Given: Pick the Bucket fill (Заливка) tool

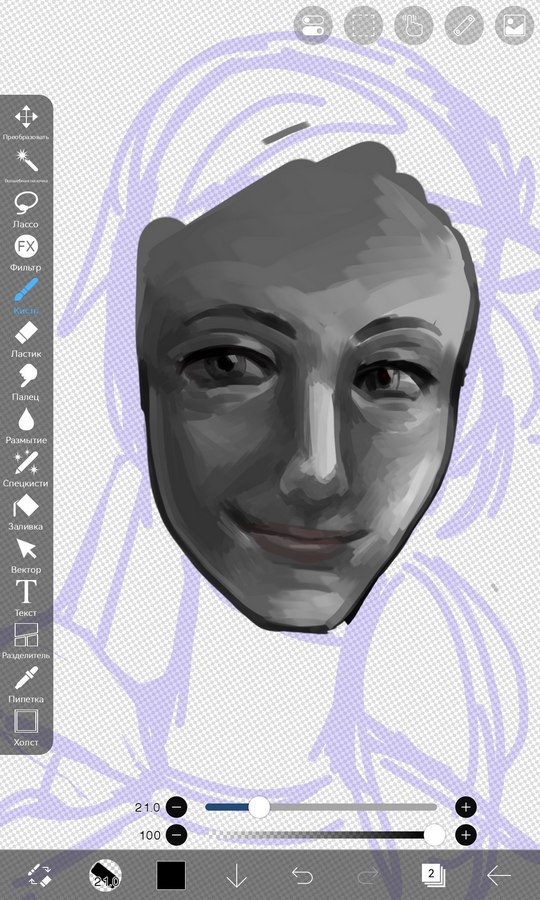Looking at the screenshot, I should click(26, 511).
